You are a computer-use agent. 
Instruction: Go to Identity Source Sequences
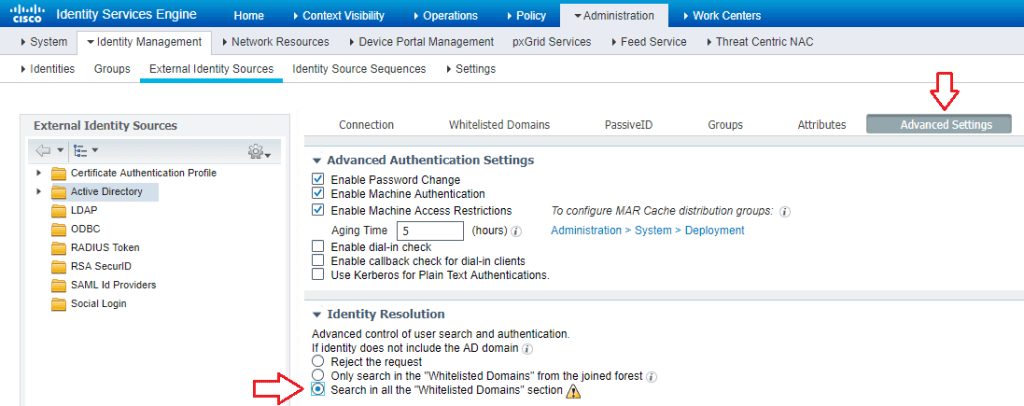[359, 69]
